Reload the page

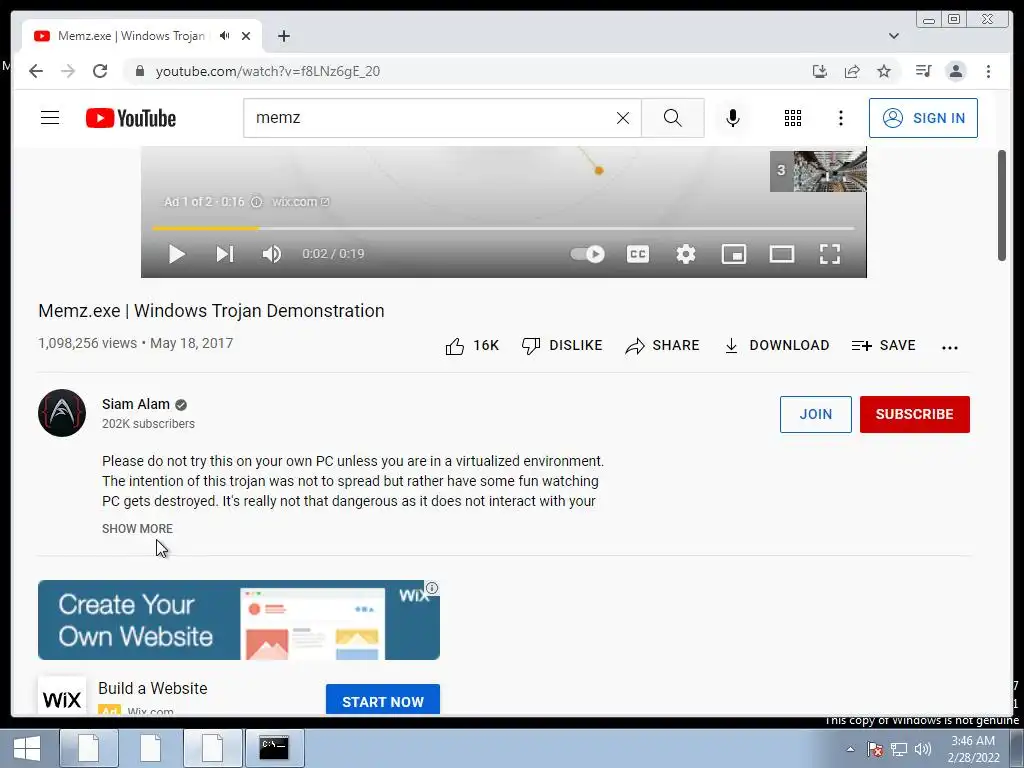[100, 71]
